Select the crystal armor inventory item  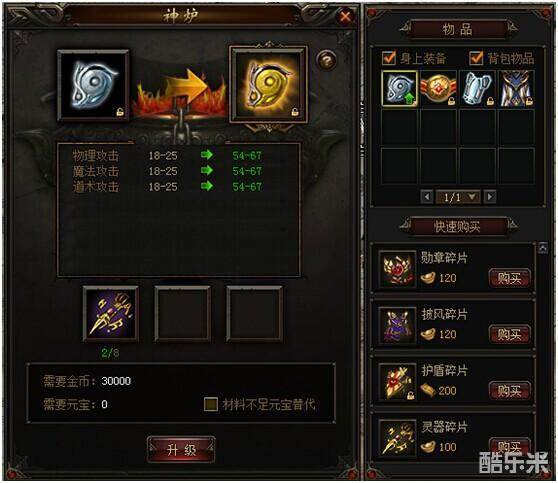coord(478,88)
